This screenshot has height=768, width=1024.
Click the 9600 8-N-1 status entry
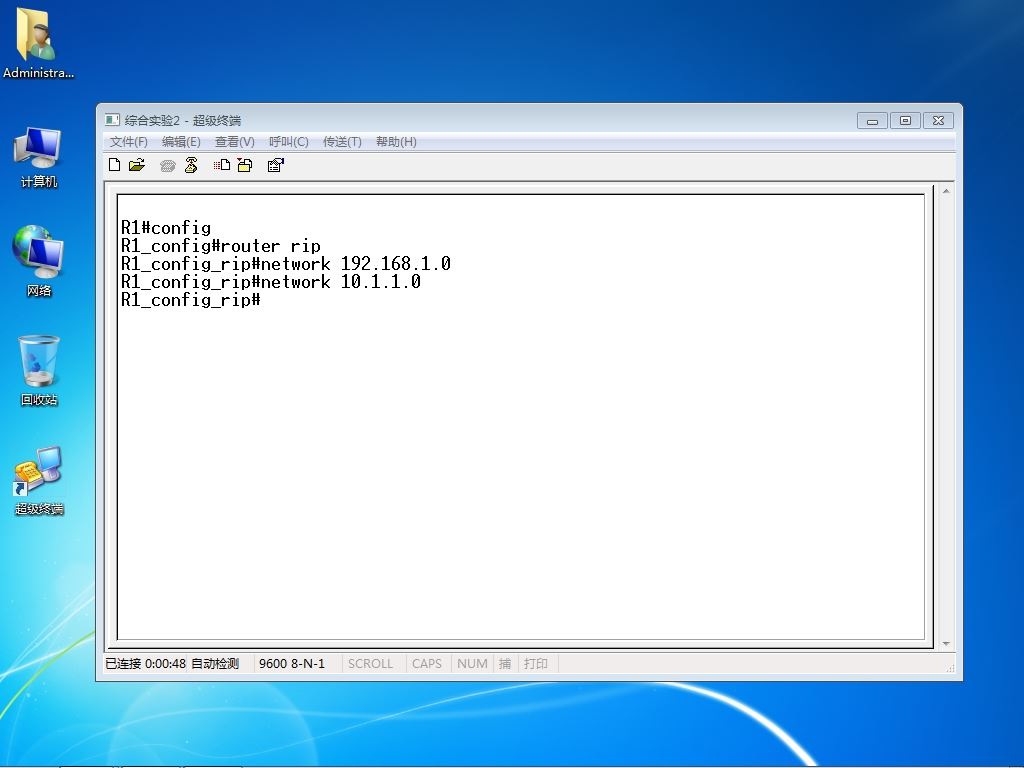point(292,664)
